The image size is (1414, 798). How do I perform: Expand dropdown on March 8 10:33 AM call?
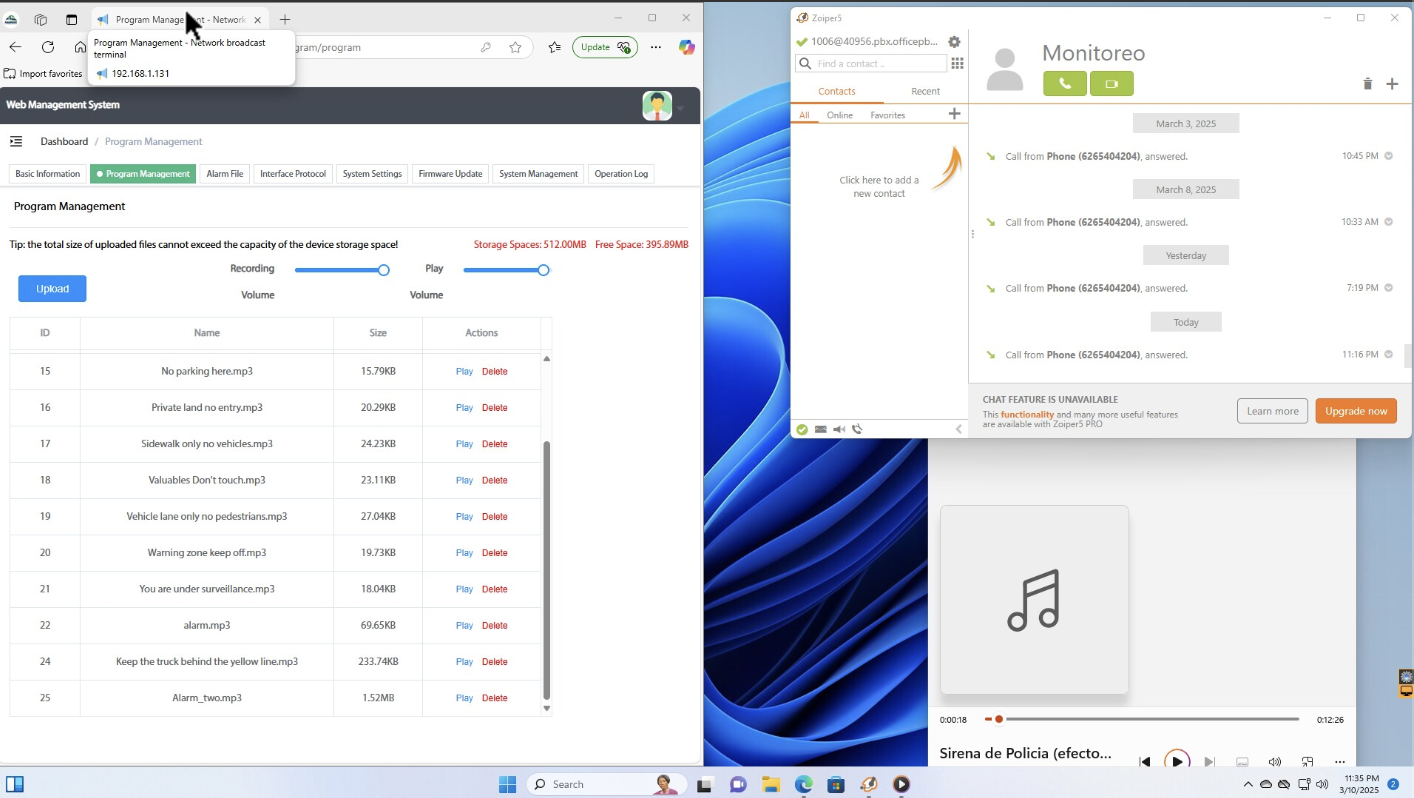tap(1389, 222)
